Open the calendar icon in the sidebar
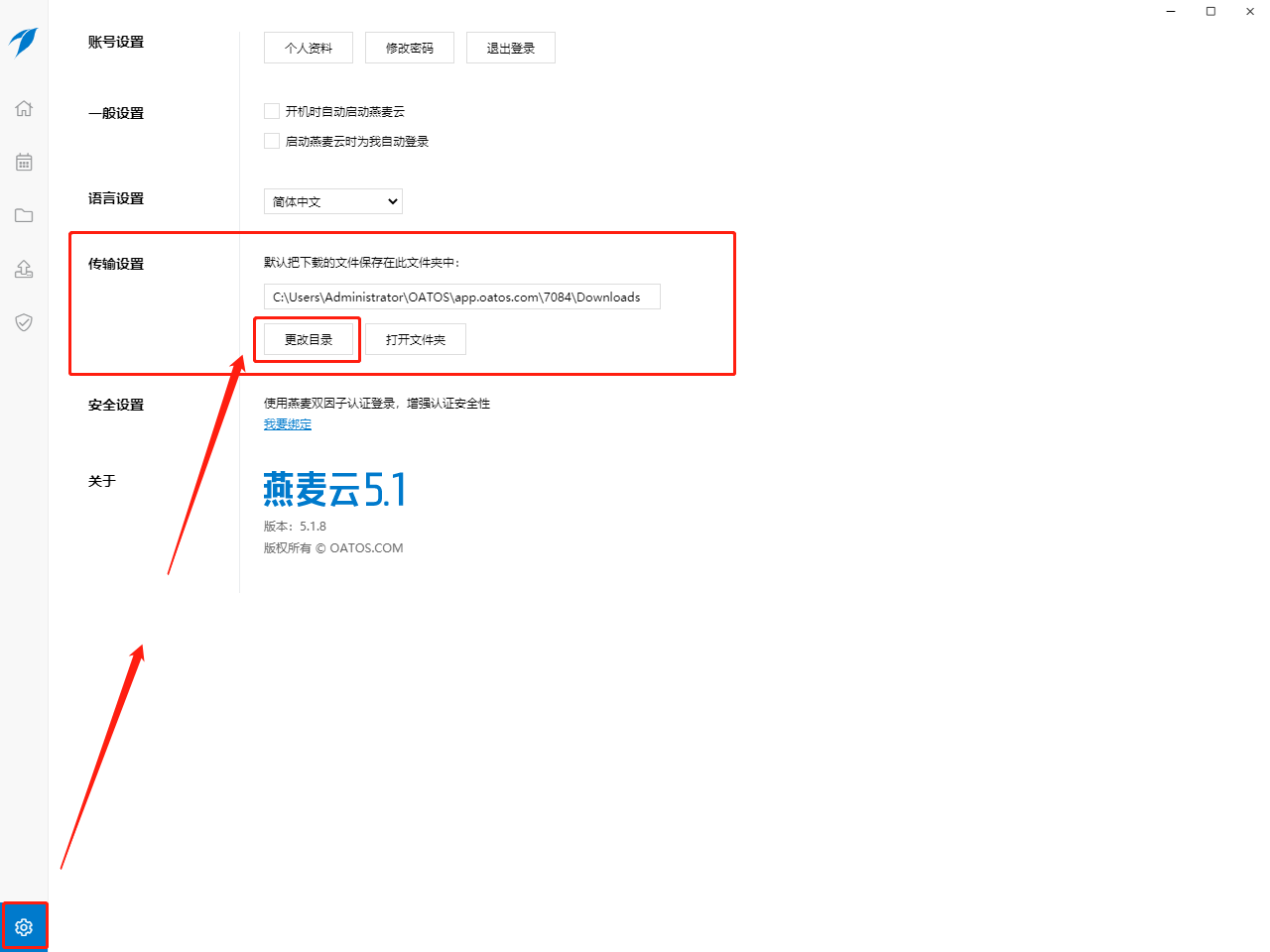 (24, 162)
